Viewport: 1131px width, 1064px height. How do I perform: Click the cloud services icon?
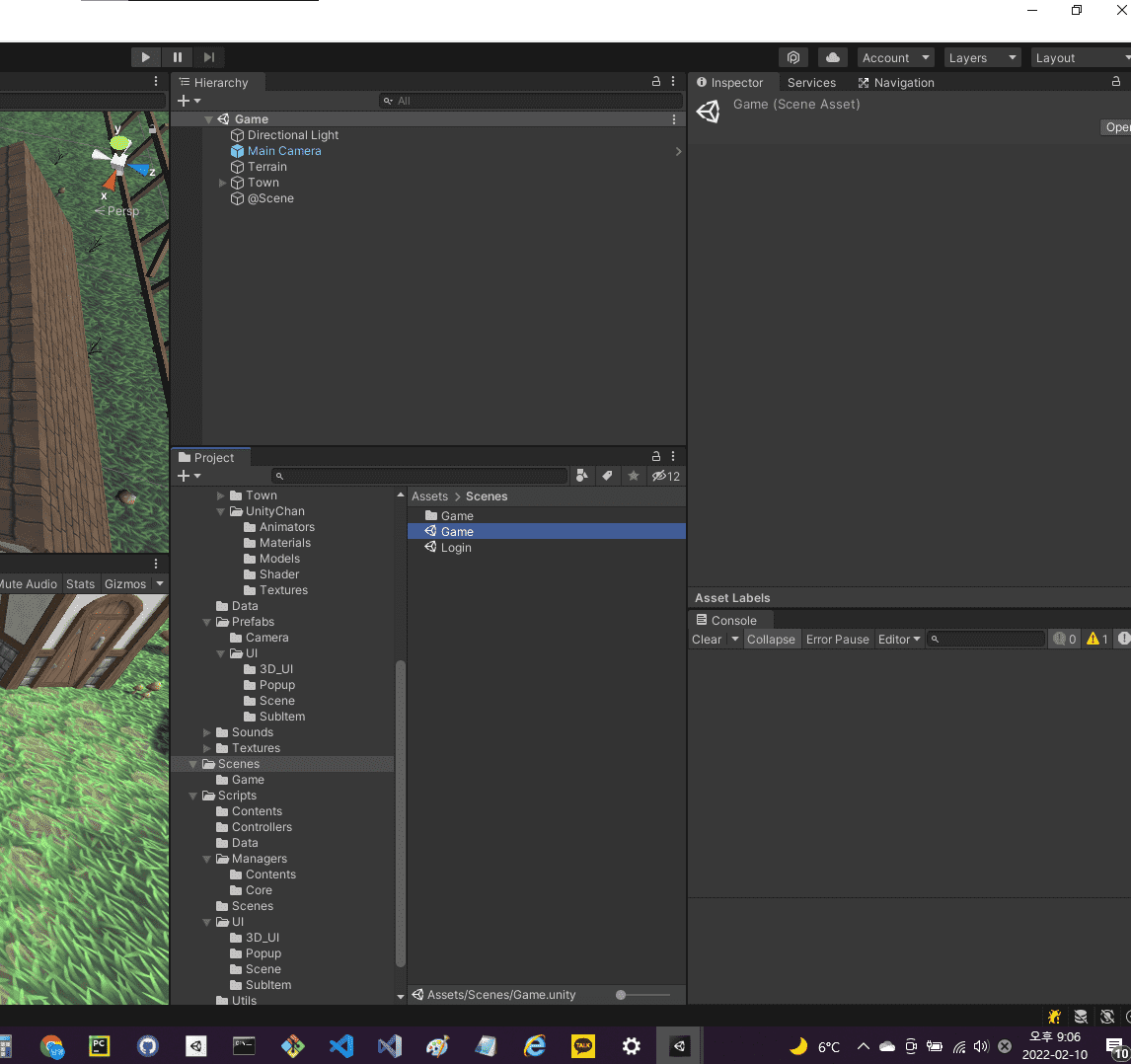tap(832, 57)
